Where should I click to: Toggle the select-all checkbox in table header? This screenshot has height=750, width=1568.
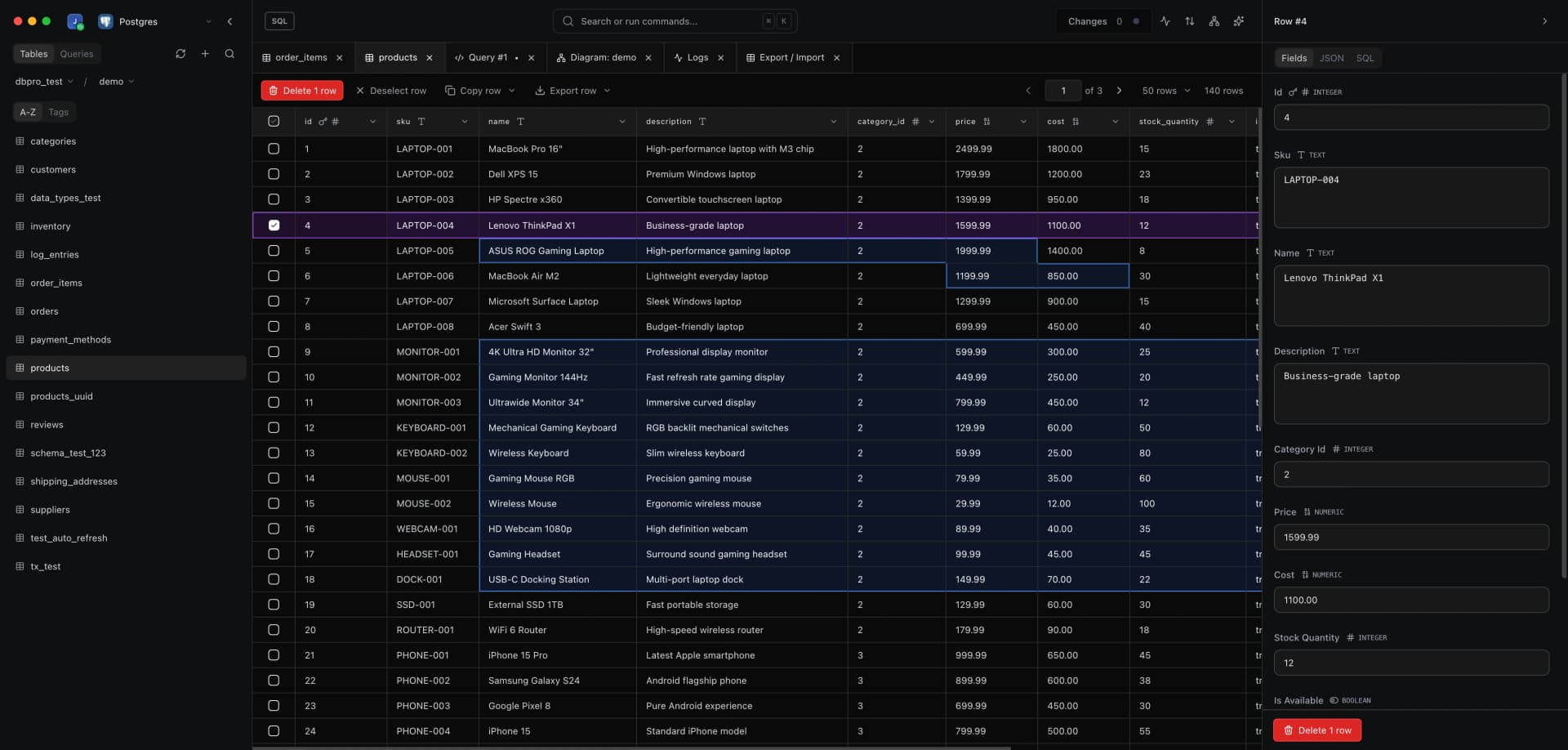click(274, 122)
